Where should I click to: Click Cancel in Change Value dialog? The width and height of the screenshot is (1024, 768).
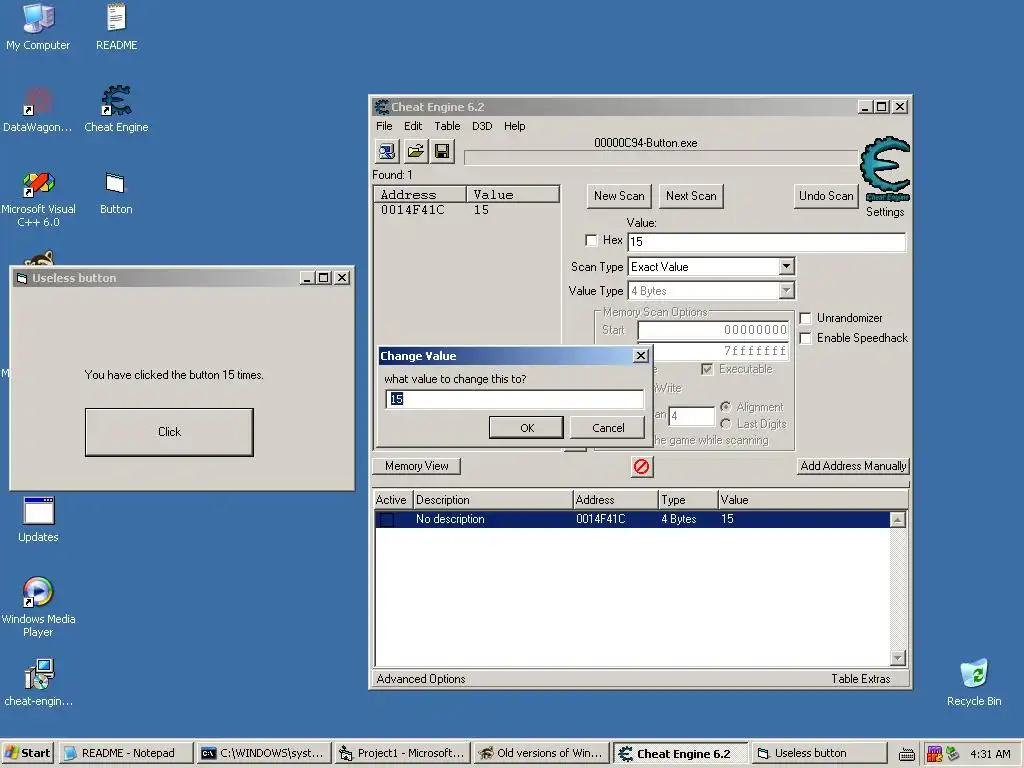click(608, 428)
